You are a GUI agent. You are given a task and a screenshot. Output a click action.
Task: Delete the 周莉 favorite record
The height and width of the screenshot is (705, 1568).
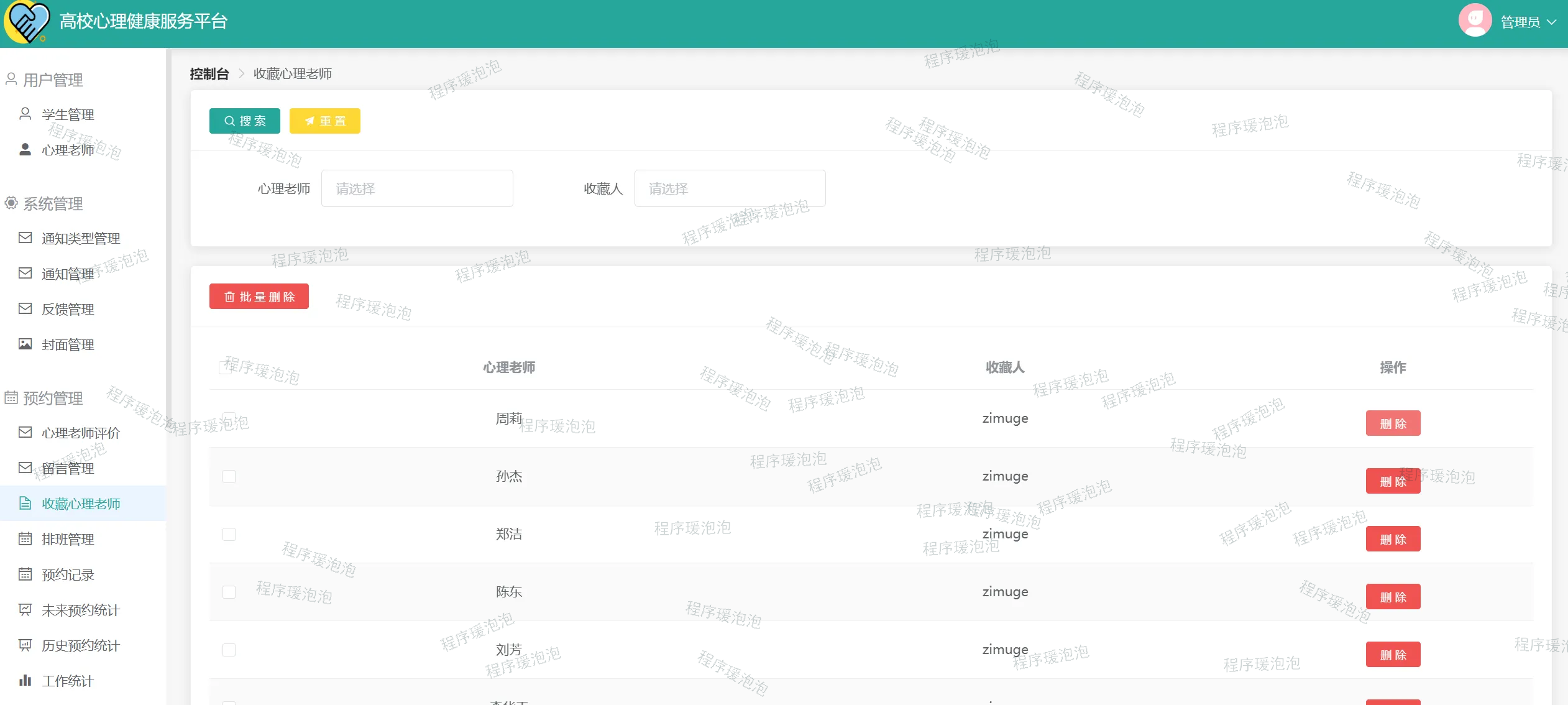click(x=1393, y=424)
